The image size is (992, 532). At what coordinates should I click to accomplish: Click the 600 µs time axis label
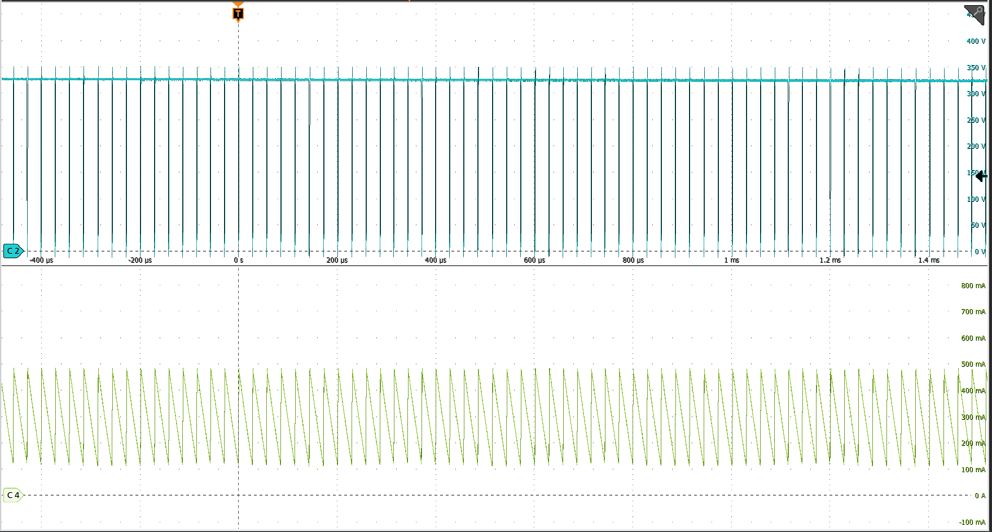pyautogui.click(x=535, y=260)
